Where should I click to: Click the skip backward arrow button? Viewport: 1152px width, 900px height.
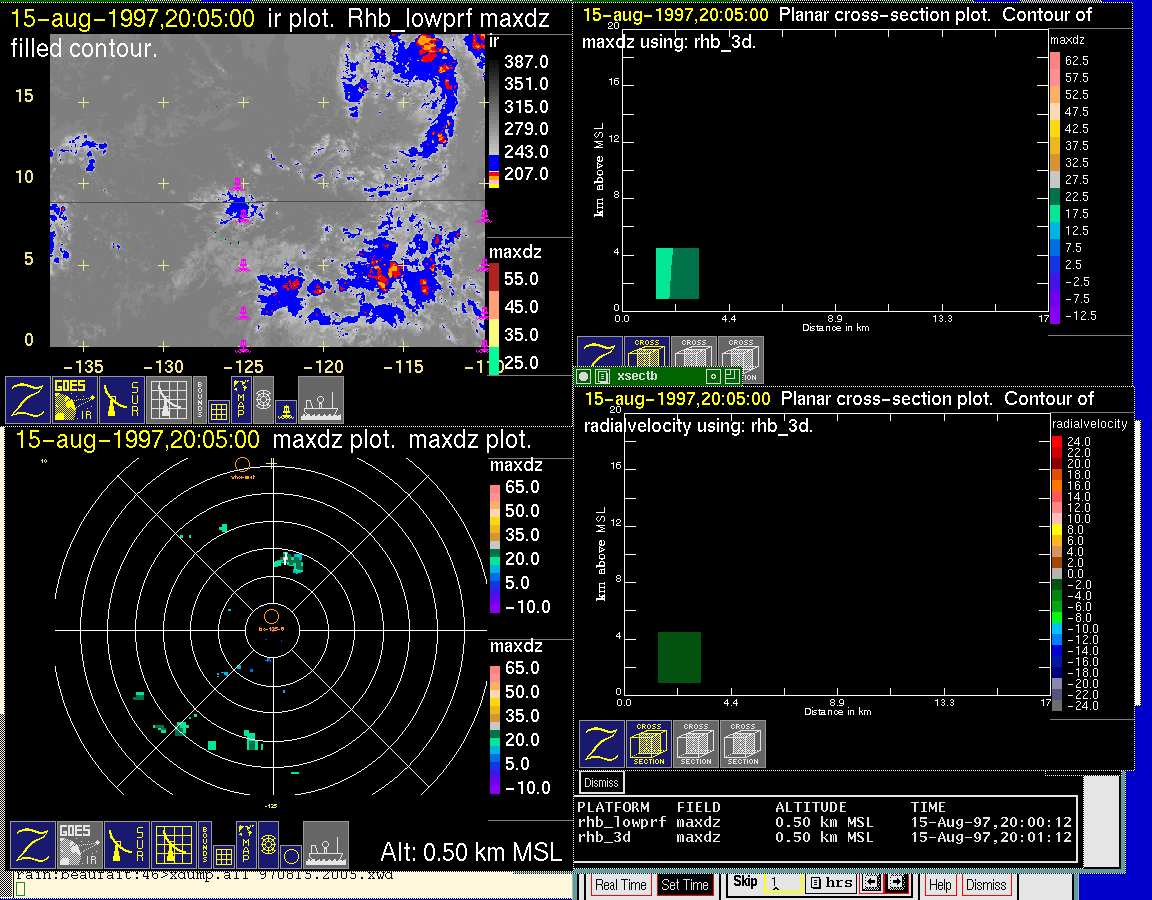tap(870, 883)
